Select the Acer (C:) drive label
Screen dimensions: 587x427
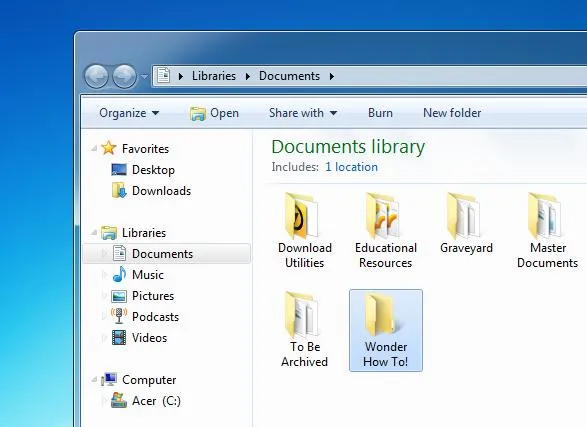coord(156,401)
